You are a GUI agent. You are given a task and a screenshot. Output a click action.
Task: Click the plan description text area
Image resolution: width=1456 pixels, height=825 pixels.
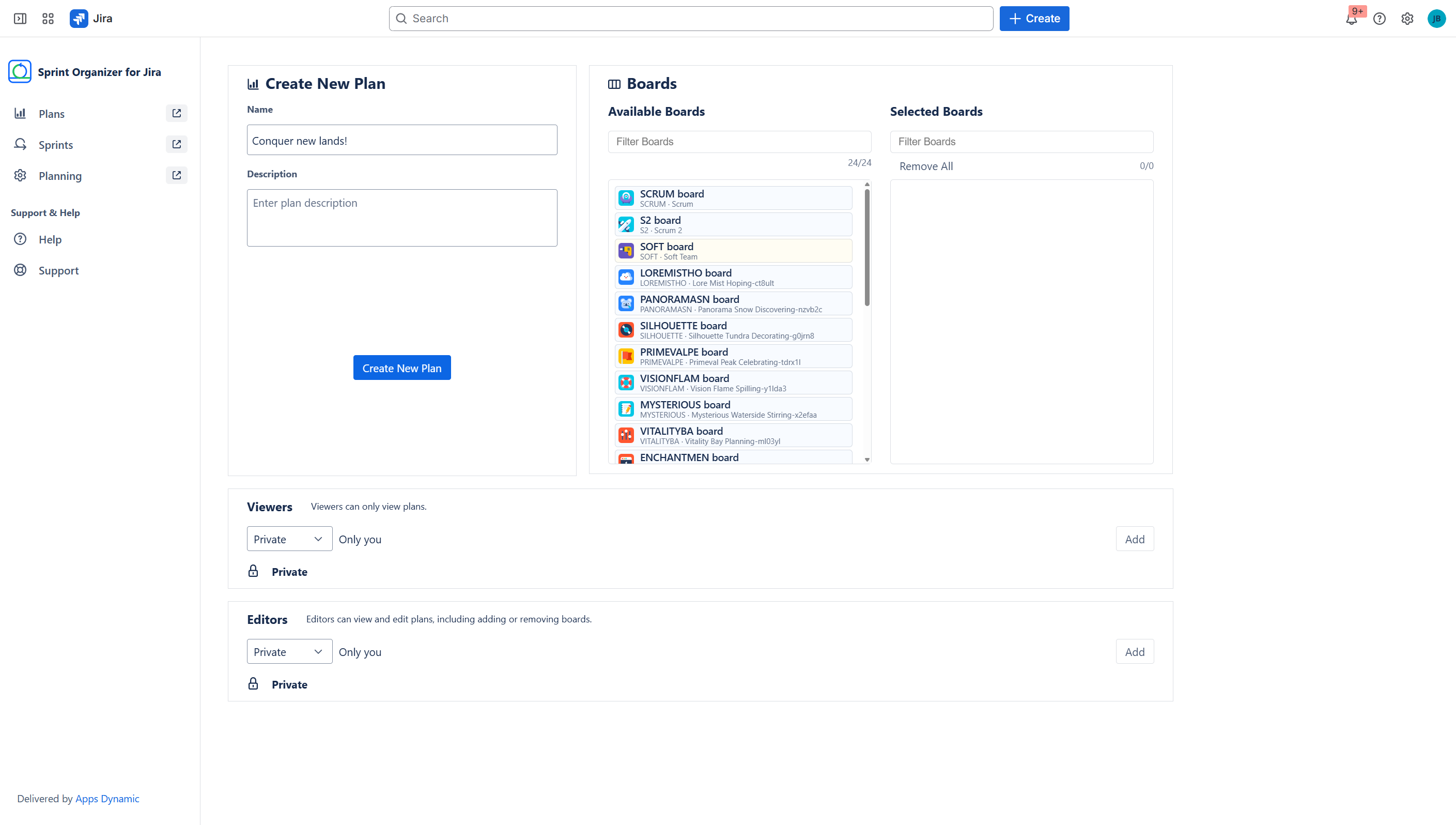point(401,218)
